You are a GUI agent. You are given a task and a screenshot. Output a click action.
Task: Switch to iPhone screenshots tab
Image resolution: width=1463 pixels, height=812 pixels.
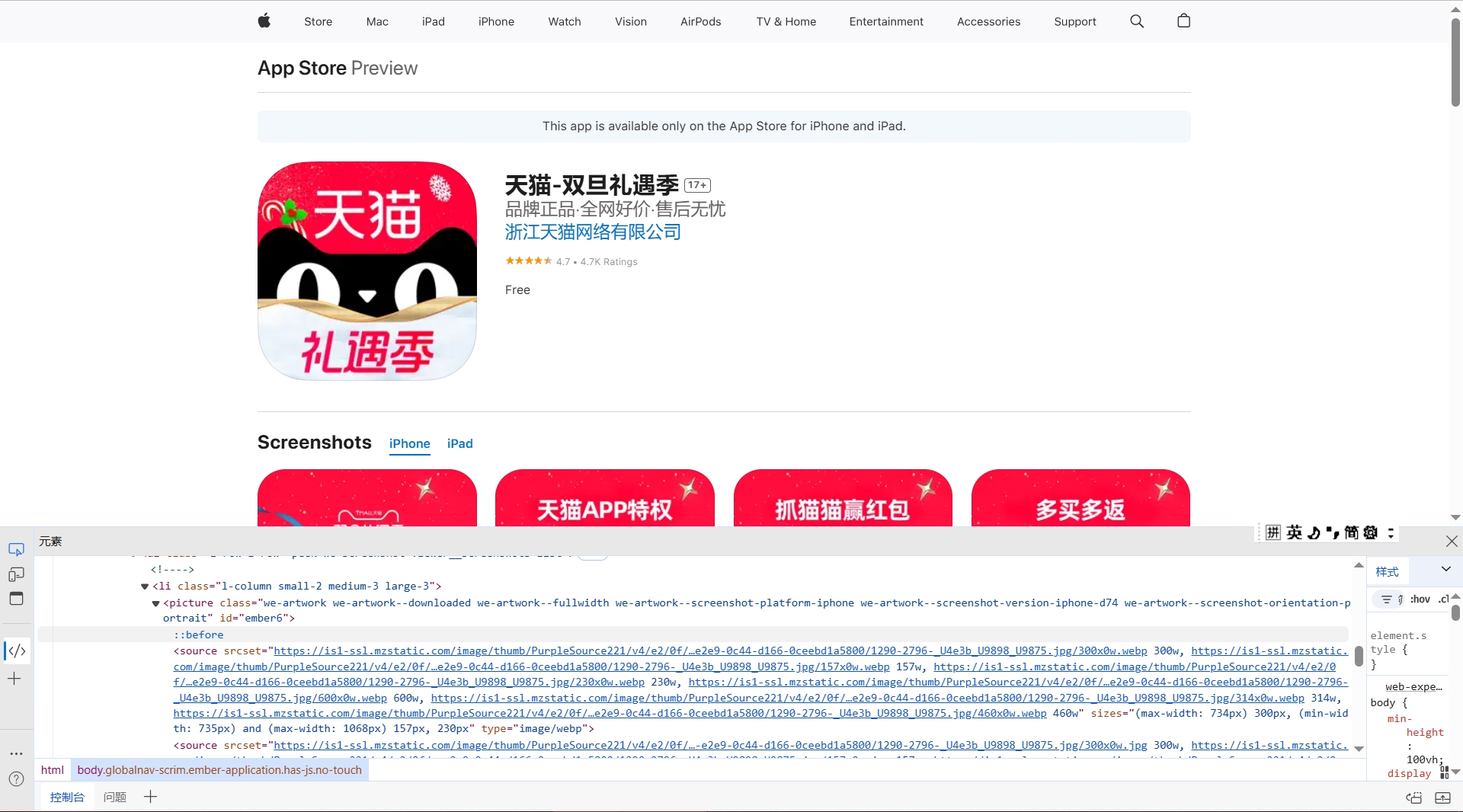pos(410,443)
